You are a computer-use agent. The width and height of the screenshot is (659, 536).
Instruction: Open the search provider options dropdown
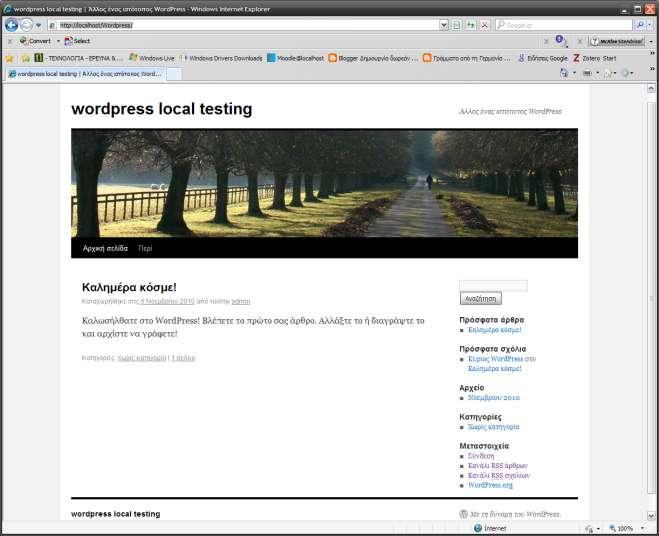[650, 25]
